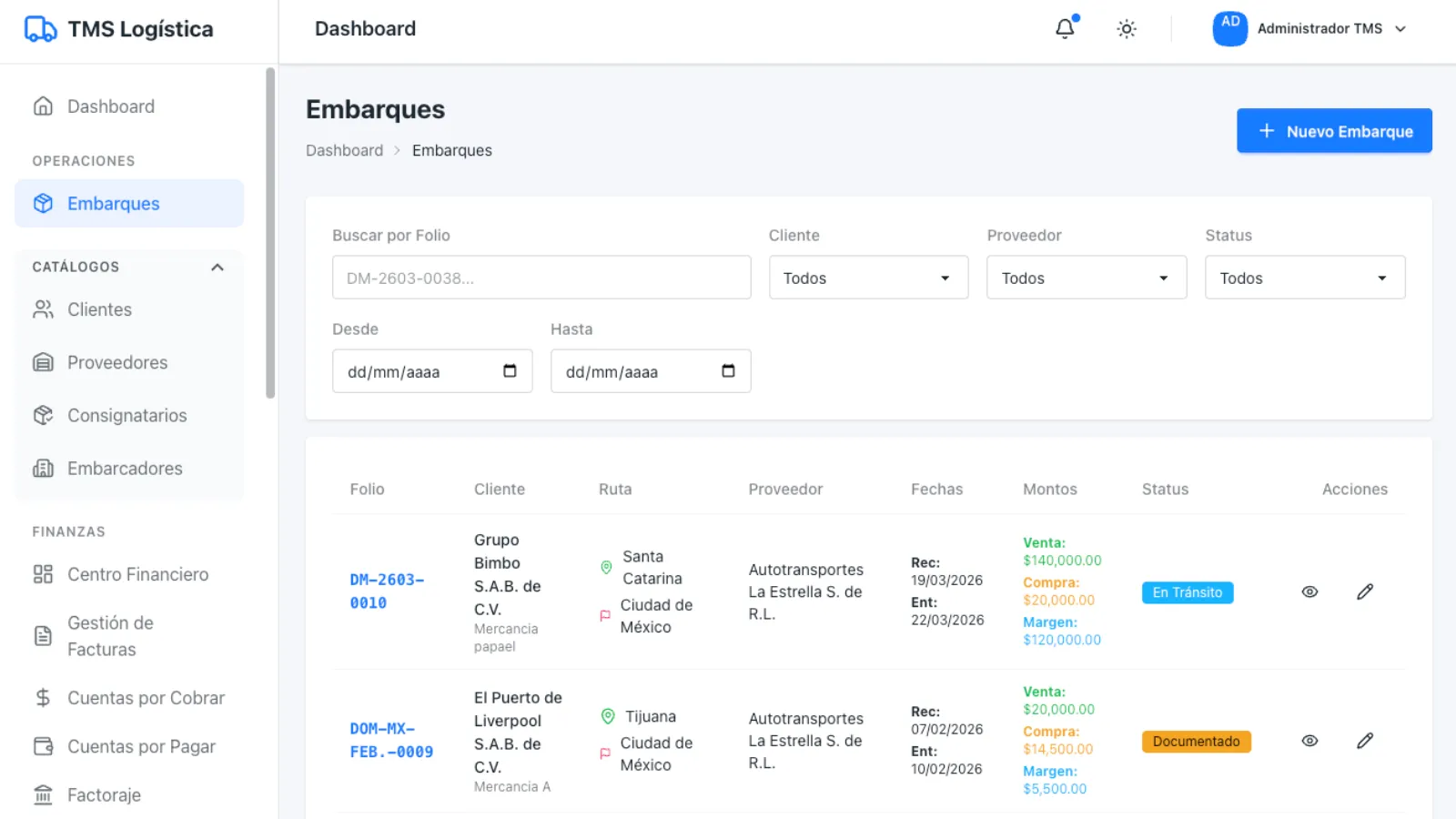Click the Folio column header

pyautogui.click(x=367, y=489)
